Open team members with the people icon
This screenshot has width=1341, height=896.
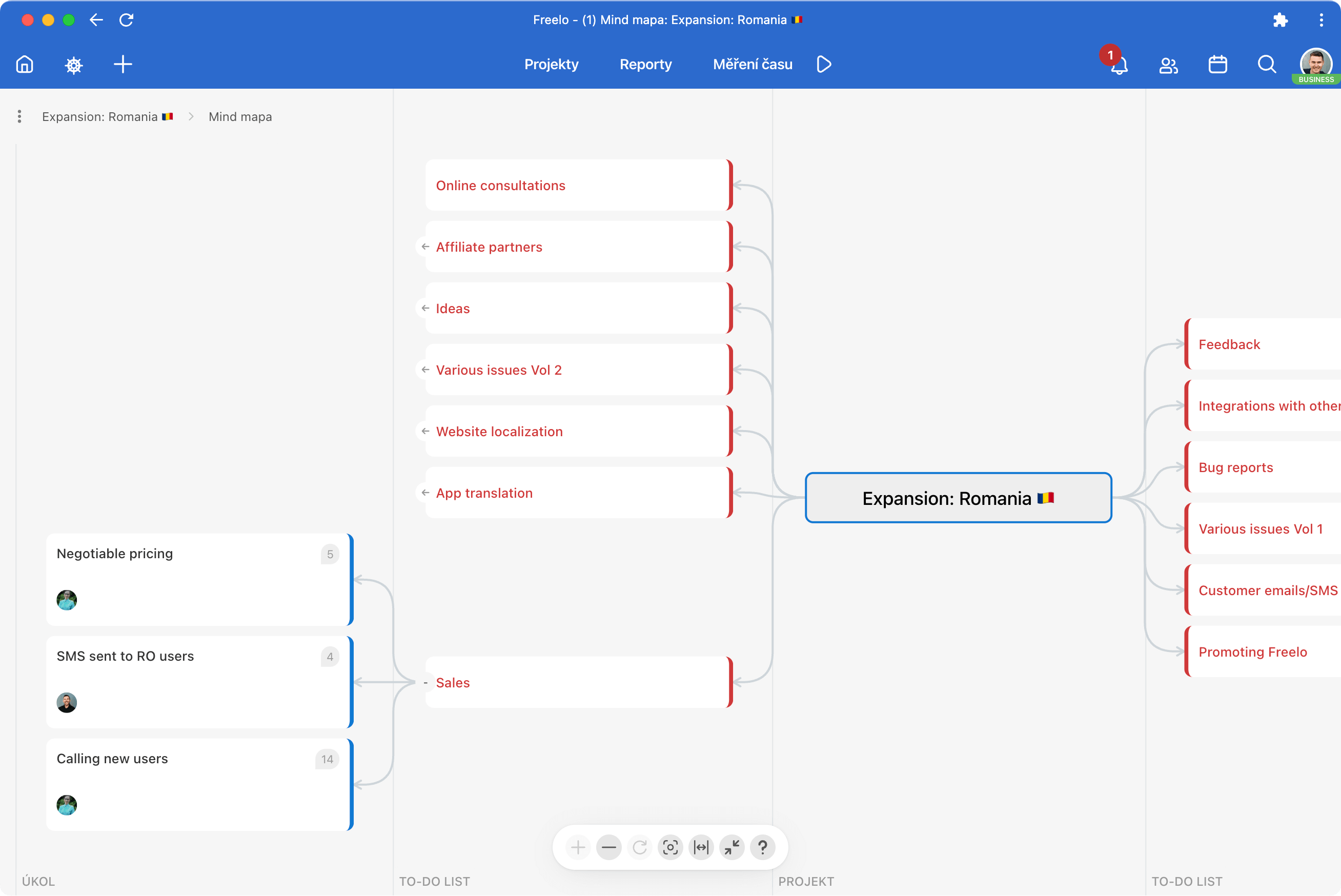[1168, 65]
